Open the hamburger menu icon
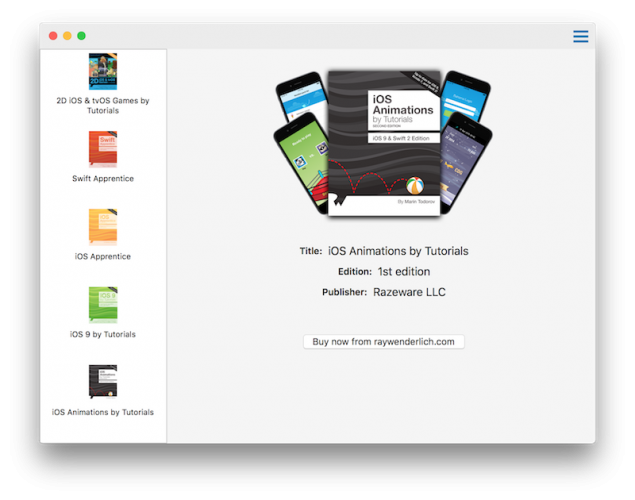Viewport: 635px width, 500px height. point(580,36)
